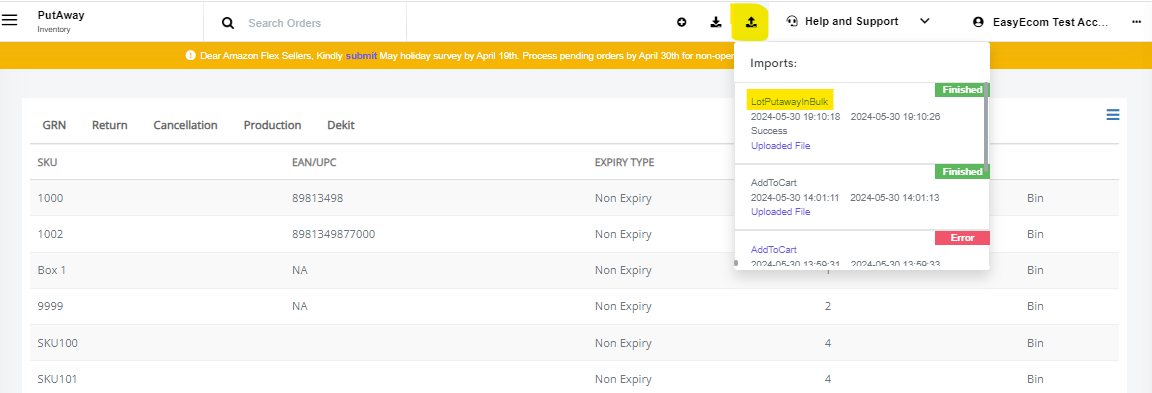The width and height of the screenshot is (1152, 393).
Task: Click the Search Orders input field
Action: pyautogui.click(x=323, y=24)
